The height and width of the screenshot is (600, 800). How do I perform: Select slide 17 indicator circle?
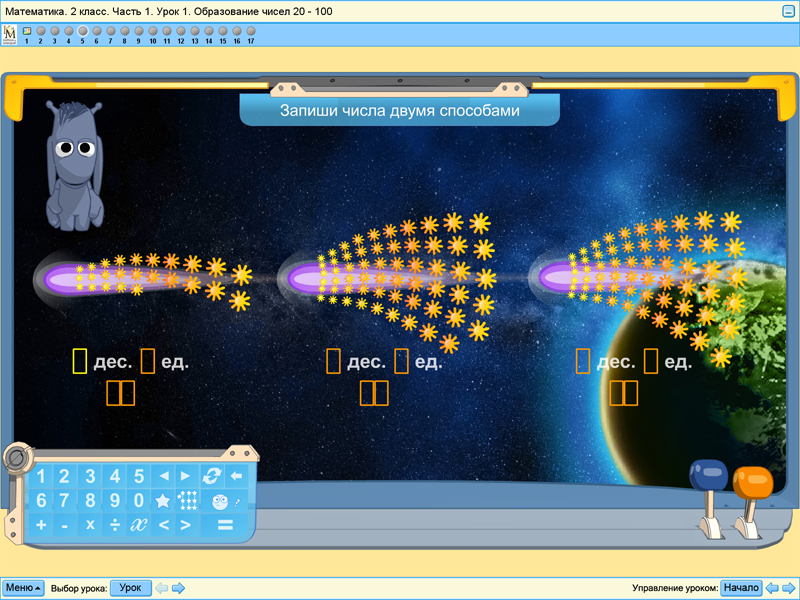coord(251,31)
